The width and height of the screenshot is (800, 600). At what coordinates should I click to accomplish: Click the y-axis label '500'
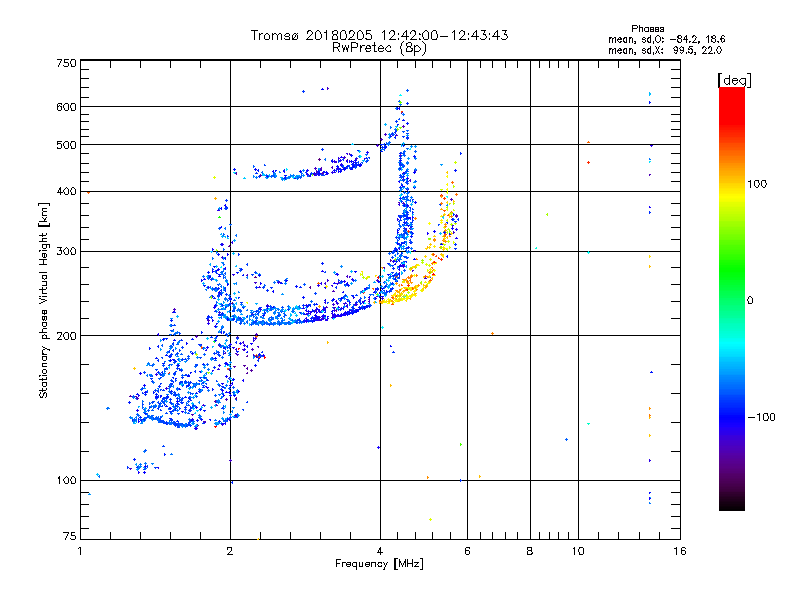coord(66,145)
